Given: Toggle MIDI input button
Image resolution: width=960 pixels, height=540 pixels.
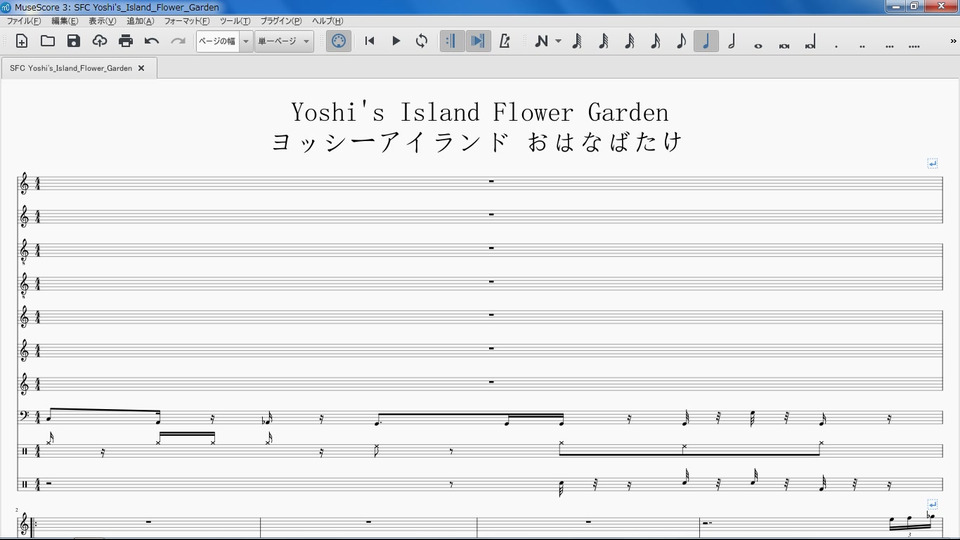Looking at the screenshot, I should [x=339, y=41].
